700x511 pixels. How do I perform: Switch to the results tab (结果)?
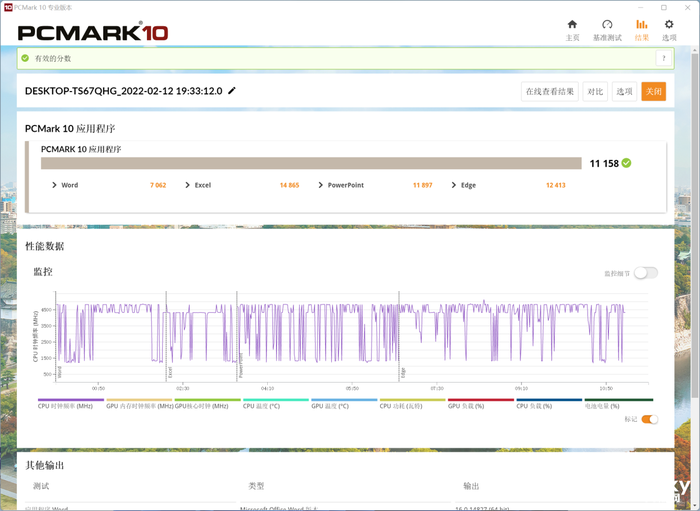pos(642,29)
